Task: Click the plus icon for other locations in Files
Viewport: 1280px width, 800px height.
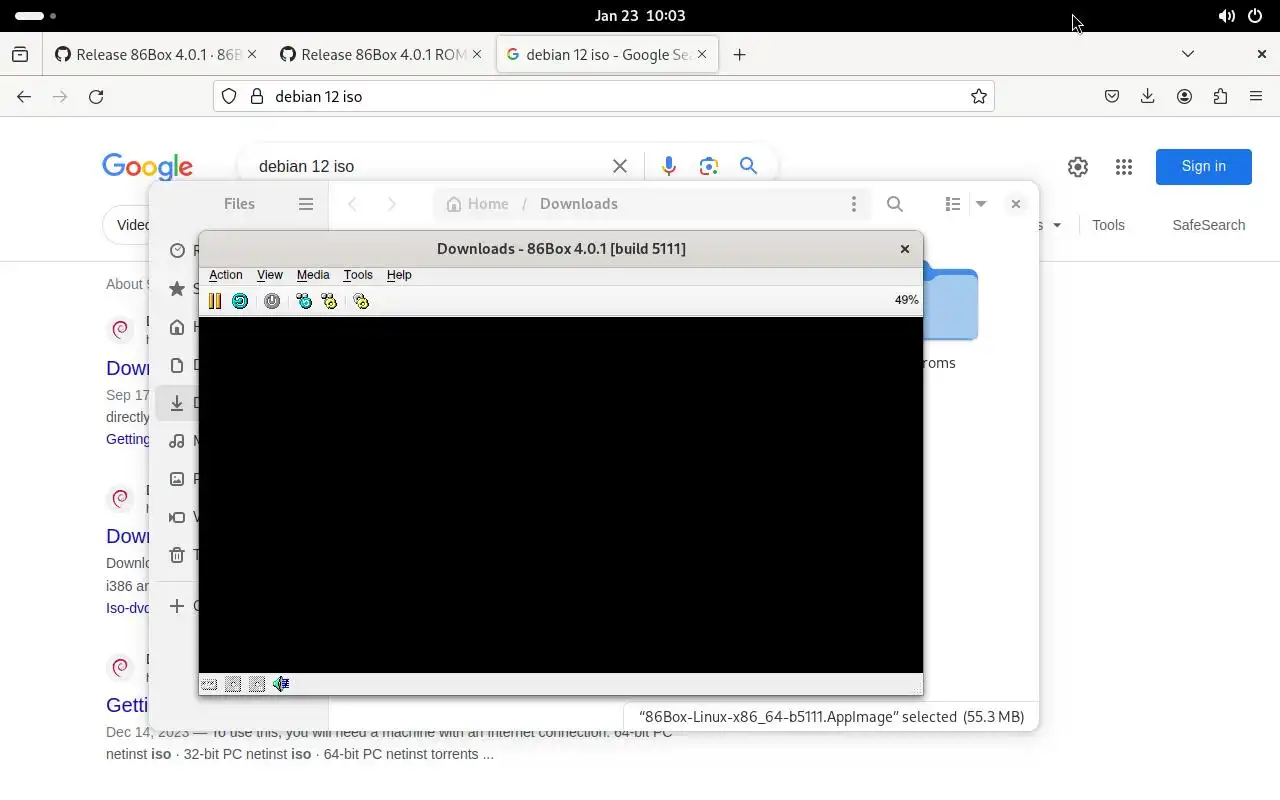Action: pos(177,606)
